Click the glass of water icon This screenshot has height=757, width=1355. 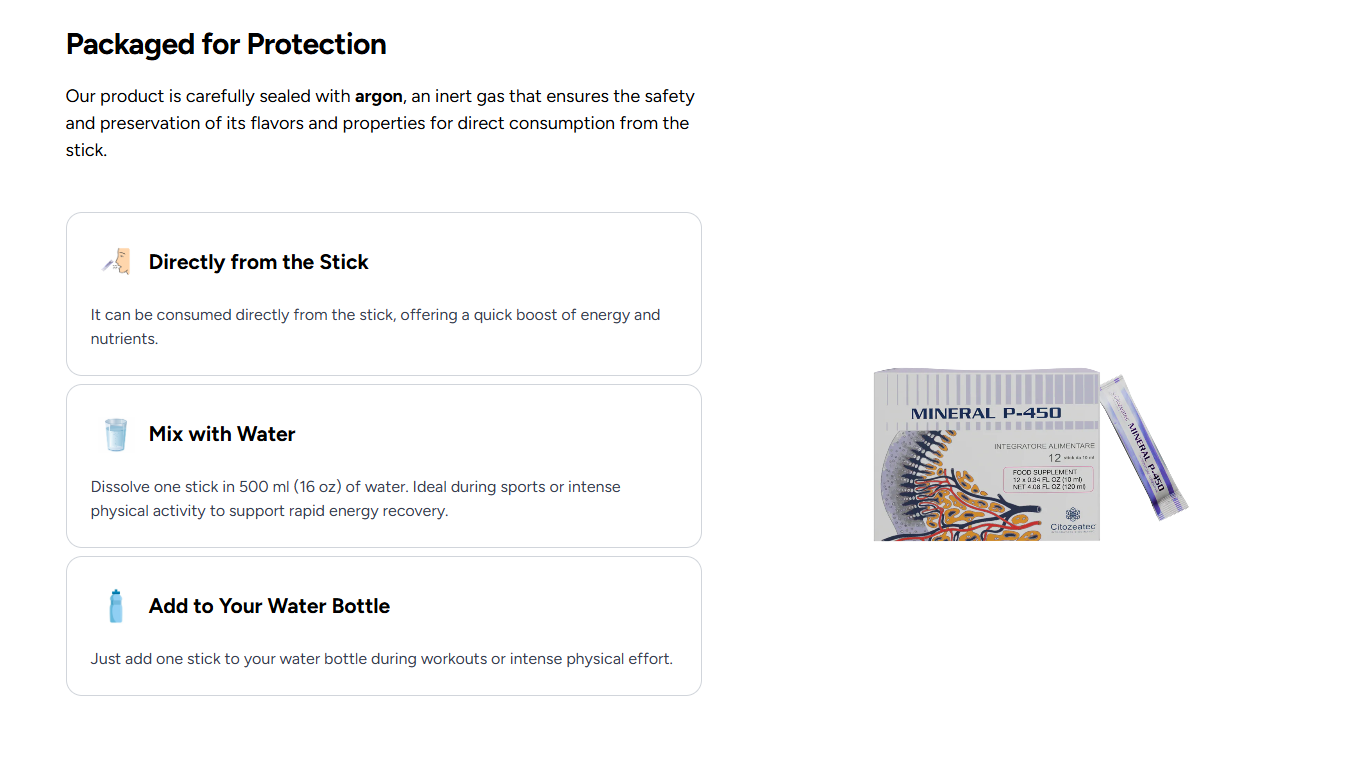coord(116,434)
